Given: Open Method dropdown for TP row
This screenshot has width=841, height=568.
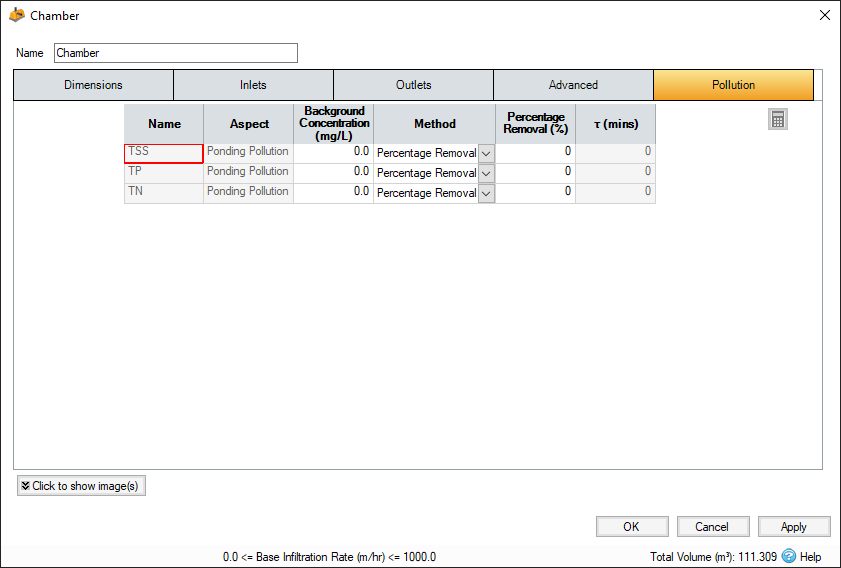Looking at the screenshot, I should (486, 173).
